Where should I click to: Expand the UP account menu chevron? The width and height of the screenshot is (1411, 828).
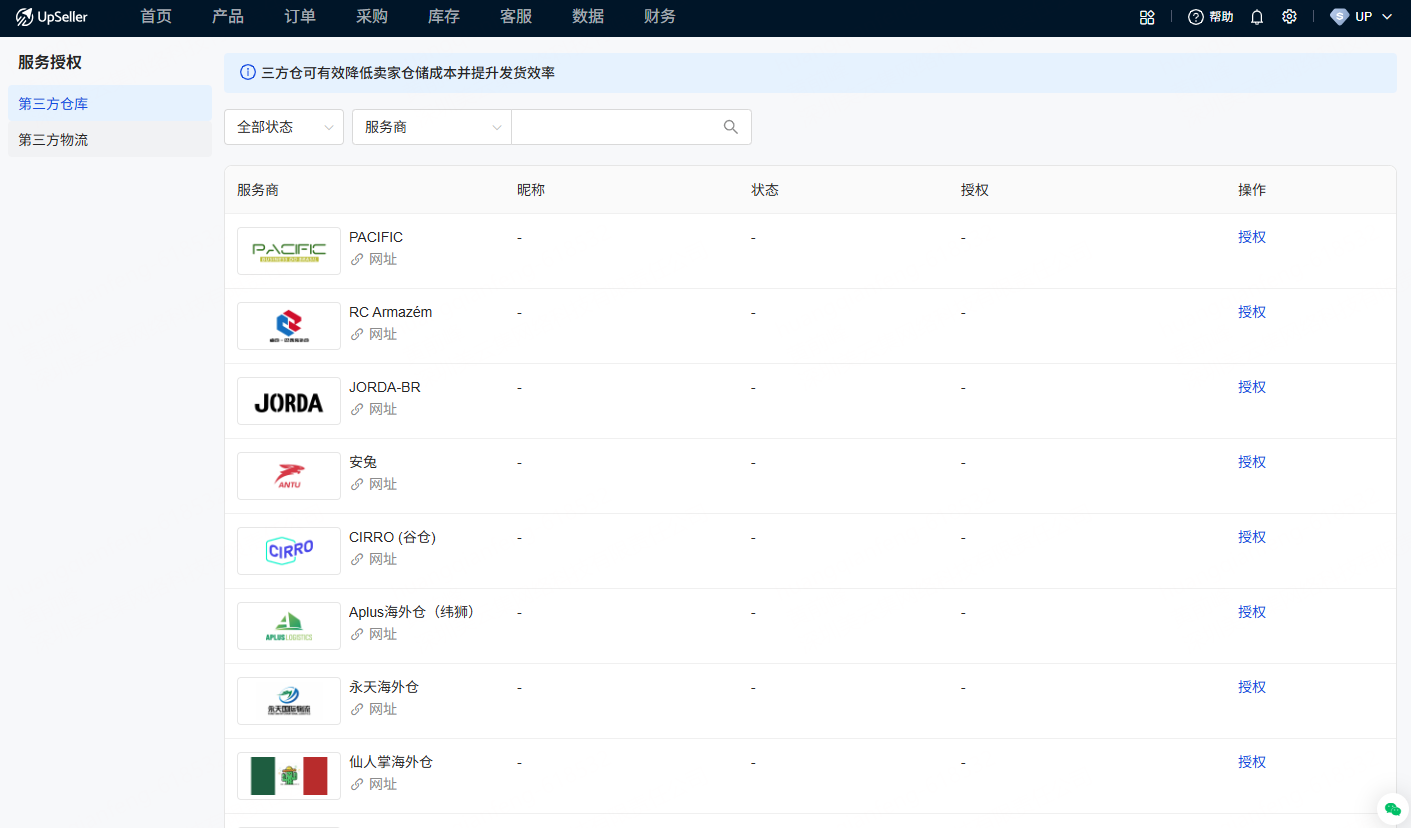(x=1387, y=17)
